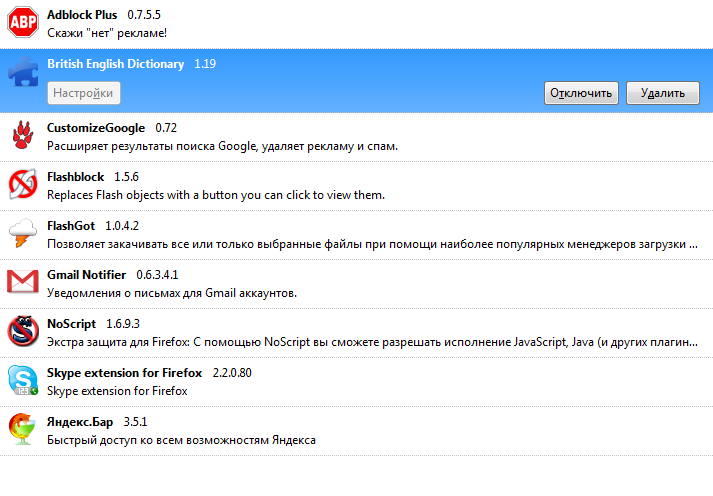Click the Adblock Plus ABP stop-sign icon
Viewport: 713px width, 496px height.
pyautogui.click(x=23, y=22)
